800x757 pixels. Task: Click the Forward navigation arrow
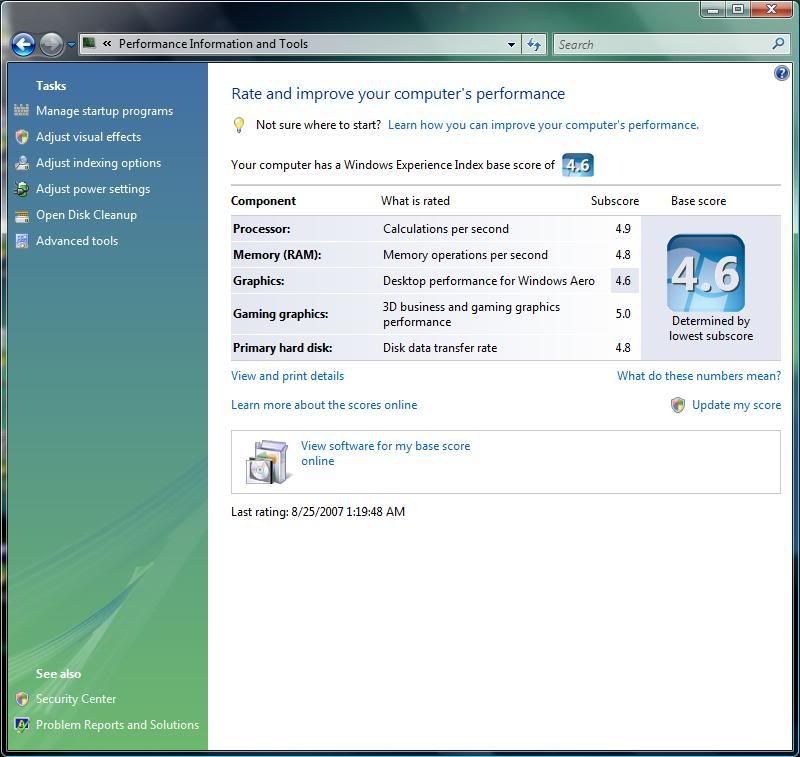pyautogui.click(x=51, y=44)
